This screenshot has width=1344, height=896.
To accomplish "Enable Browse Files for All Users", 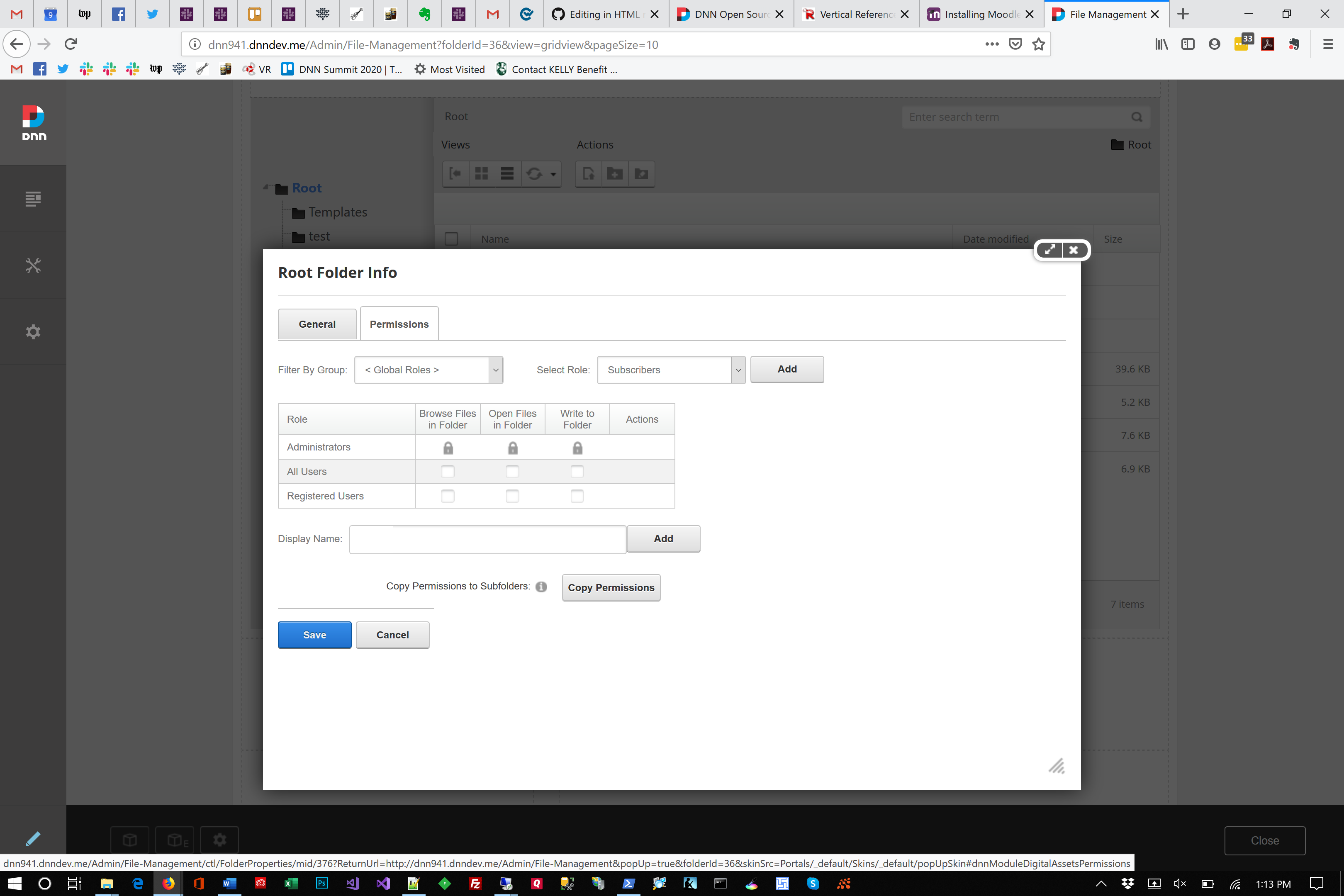I will tap(448, 471).
